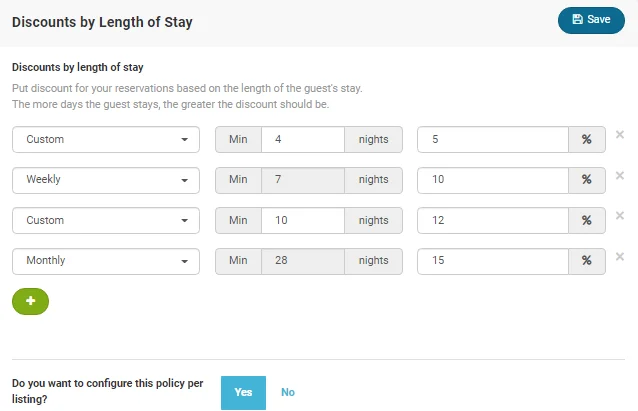The image size is (638, 411).
Task: Add a new discount row
Action: [30, 301]
